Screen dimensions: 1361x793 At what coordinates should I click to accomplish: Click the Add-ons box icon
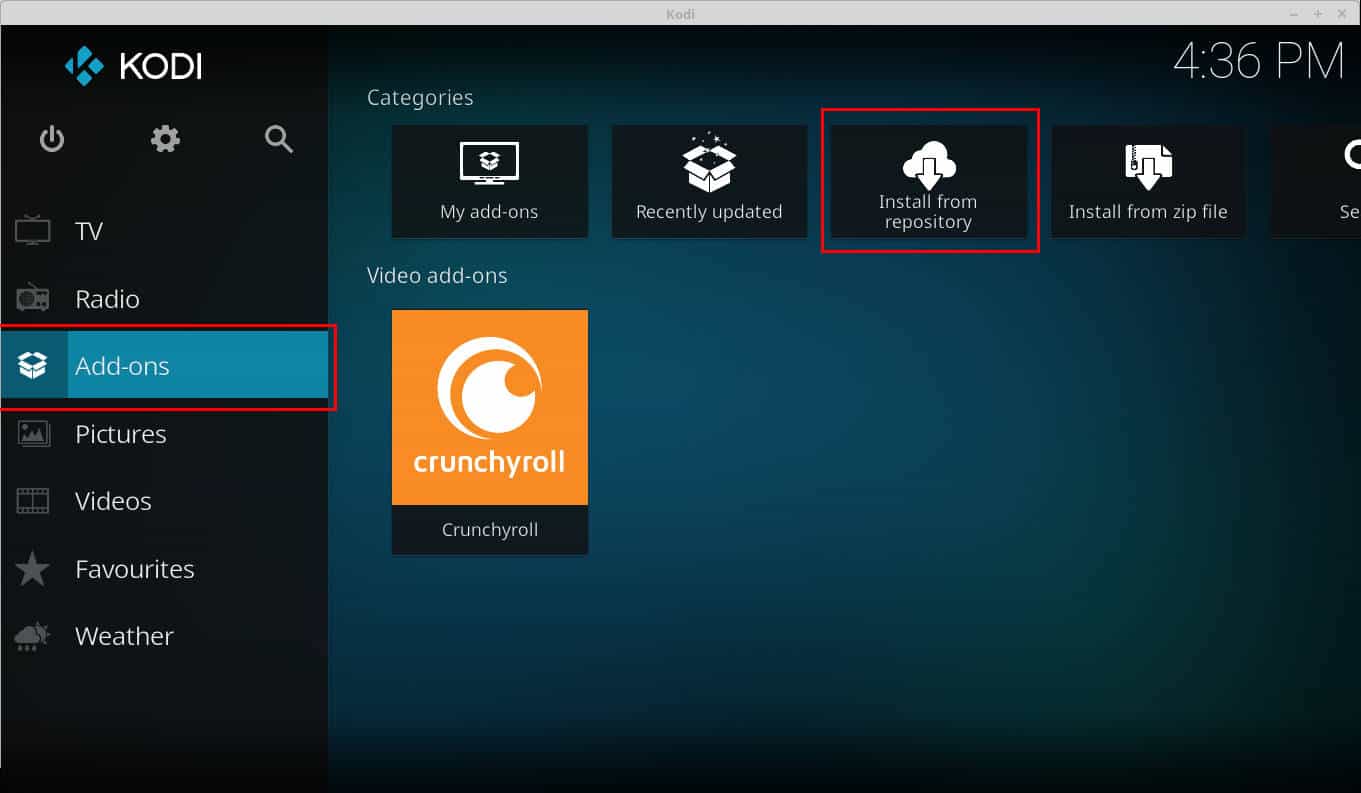pos(33,365)
